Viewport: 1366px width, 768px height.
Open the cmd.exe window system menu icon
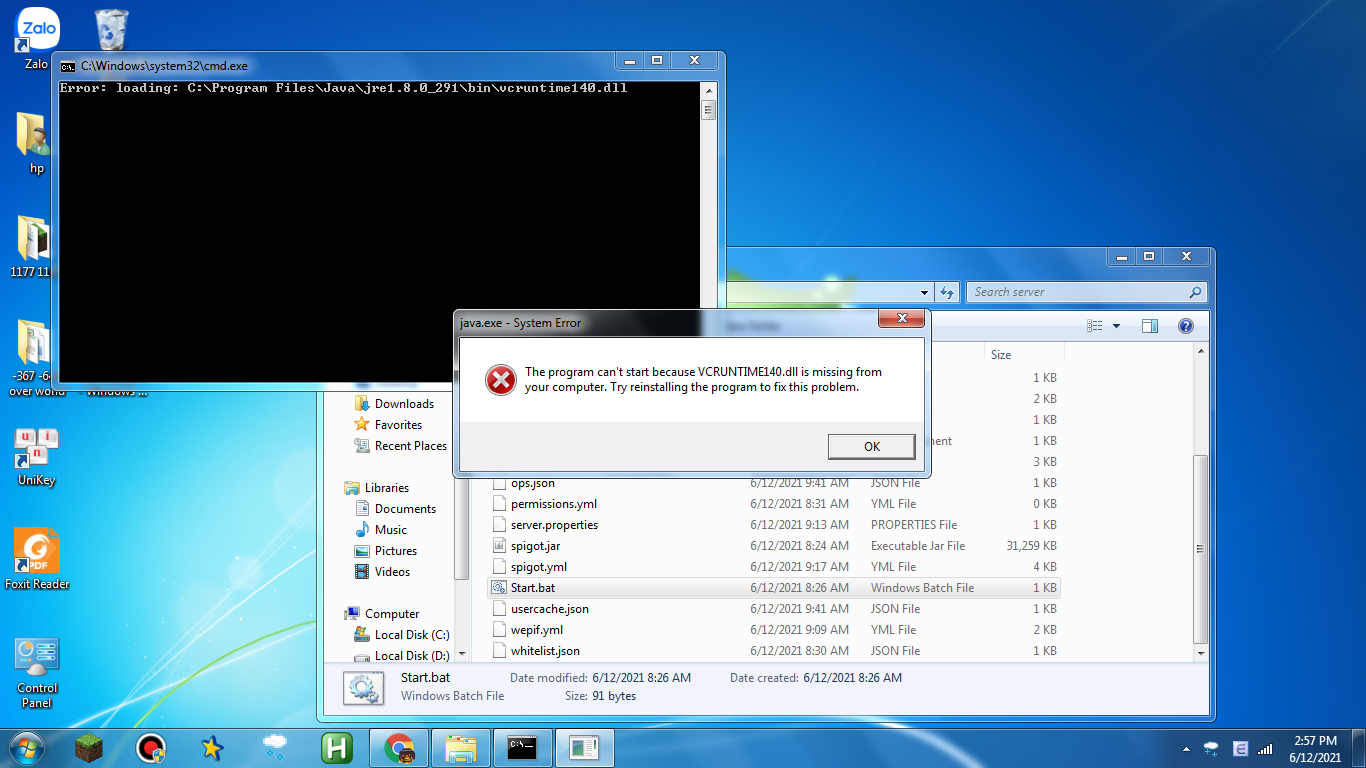[x=68, y=66]
